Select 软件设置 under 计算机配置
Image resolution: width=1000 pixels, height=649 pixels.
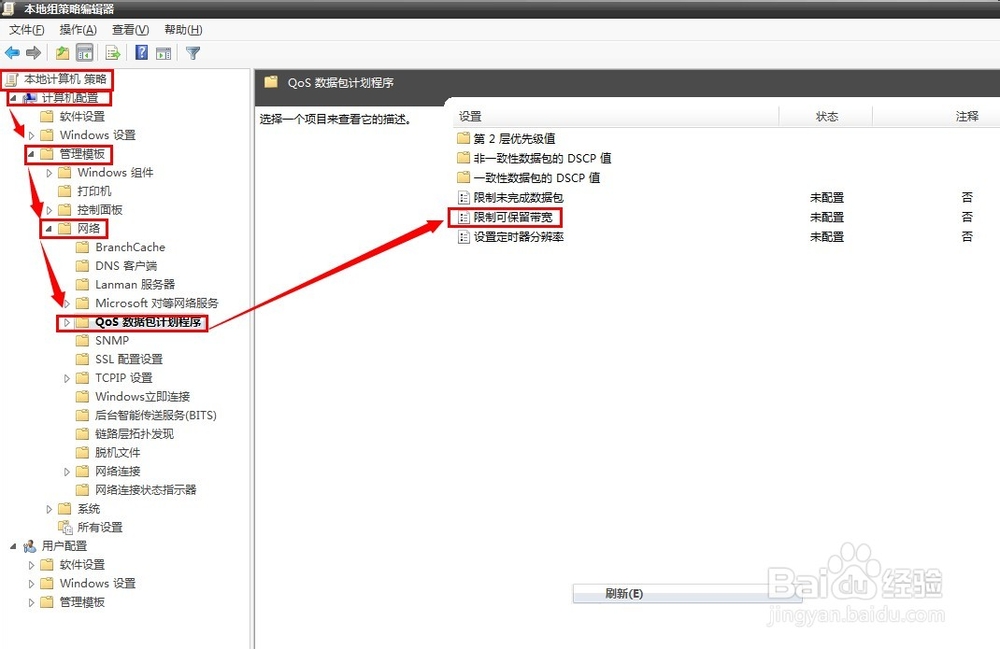(82, 117)
